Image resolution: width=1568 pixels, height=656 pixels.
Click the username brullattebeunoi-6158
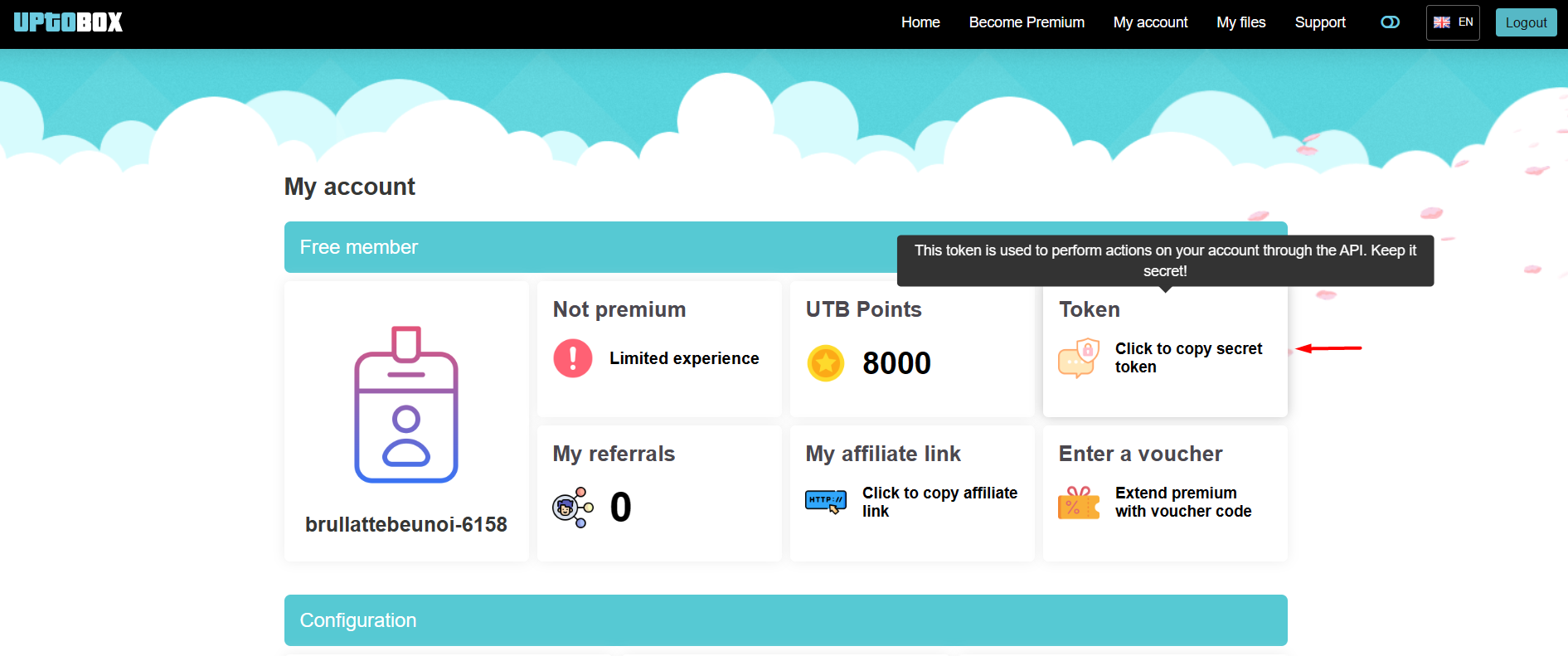(406, 524)
